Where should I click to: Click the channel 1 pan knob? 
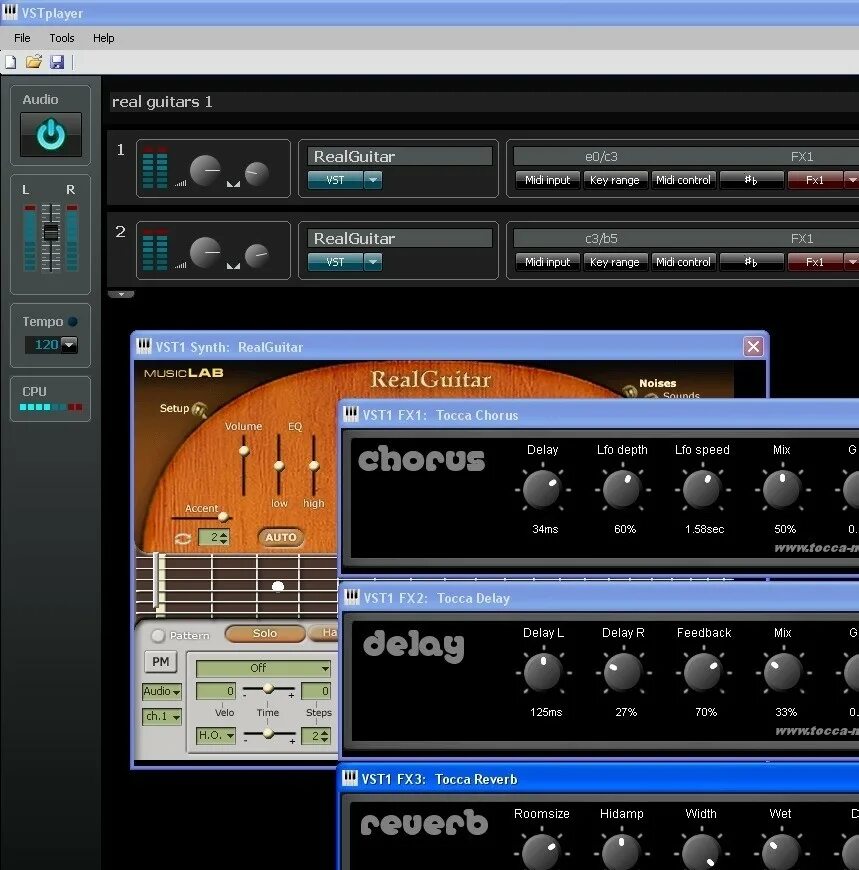click(256, 174)
